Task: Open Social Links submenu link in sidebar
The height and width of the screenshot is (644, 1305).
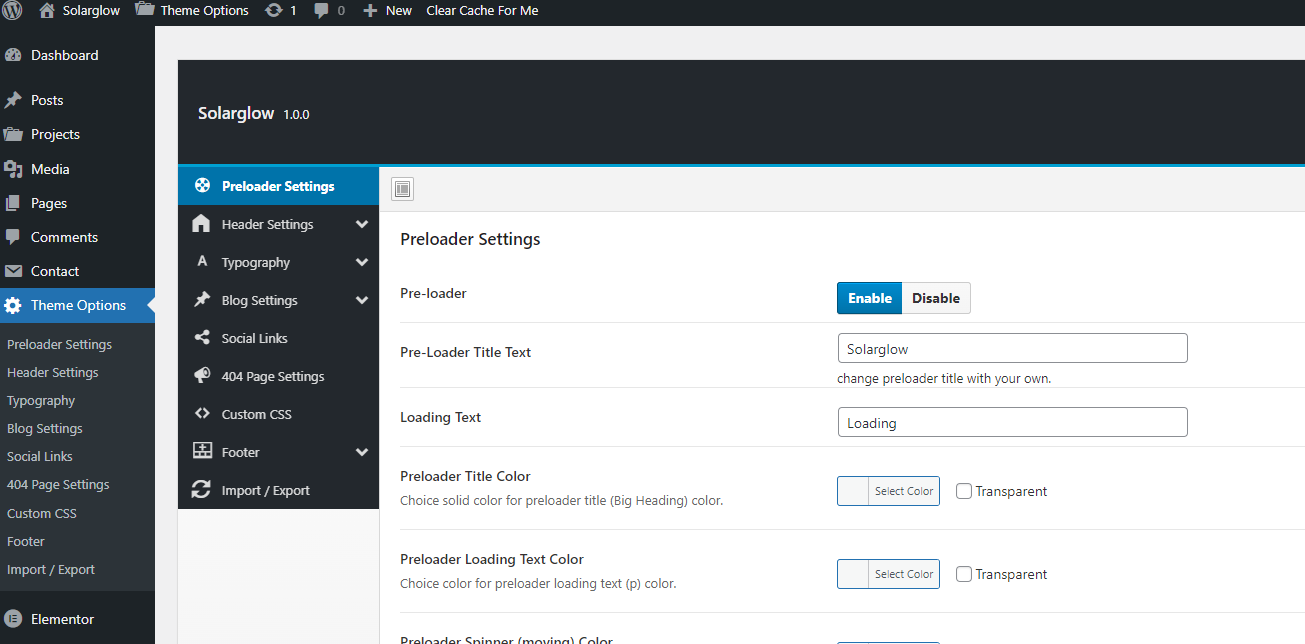Action: tap(40, 456)
